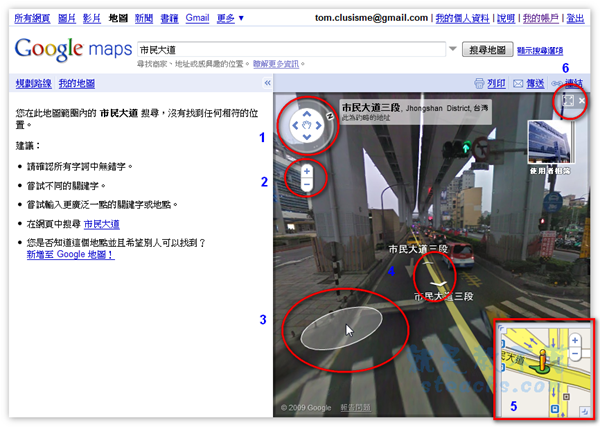Open the 我的帳戶 link
This screenshot has width=600, height=427.
tap(541, 18)
